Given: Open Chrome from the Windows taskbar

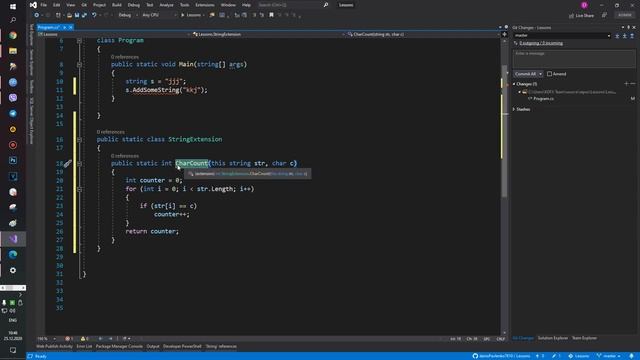Looking at the screenshot, I should [13, 36].
